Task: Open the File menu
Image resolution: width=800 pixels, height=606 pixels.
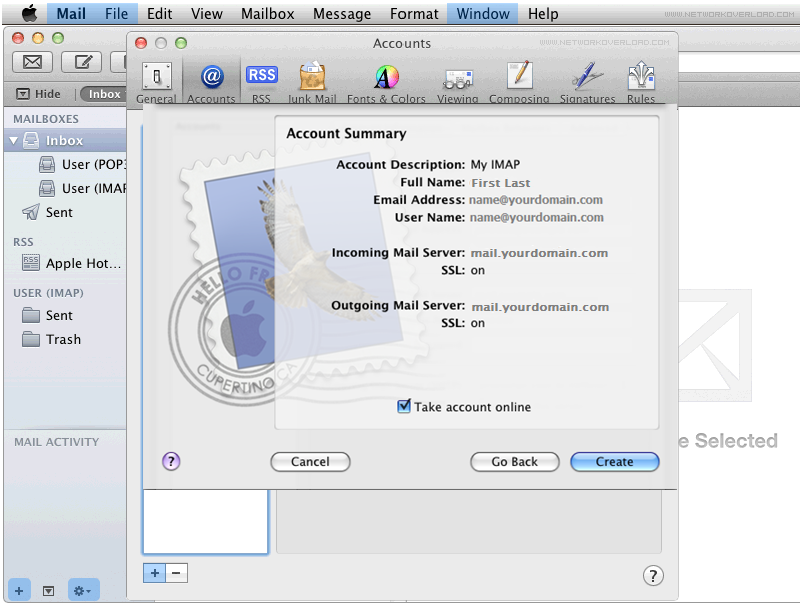Action: tap(116, 13)
